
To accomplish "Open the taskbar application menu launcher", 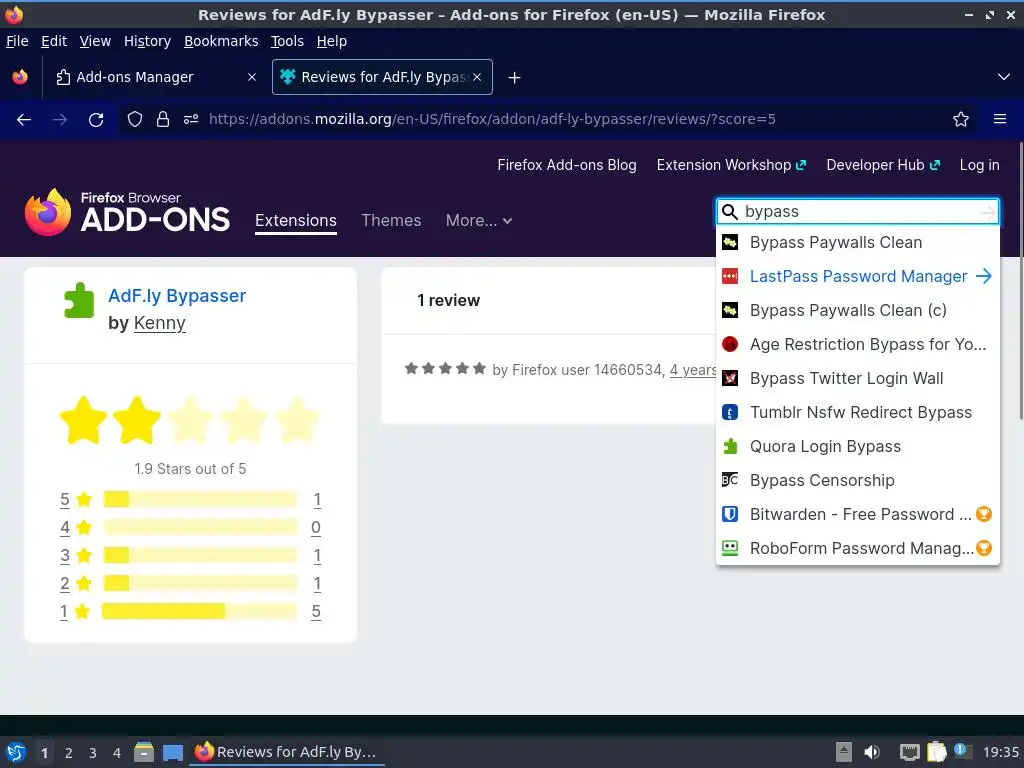I will point(16,752).
